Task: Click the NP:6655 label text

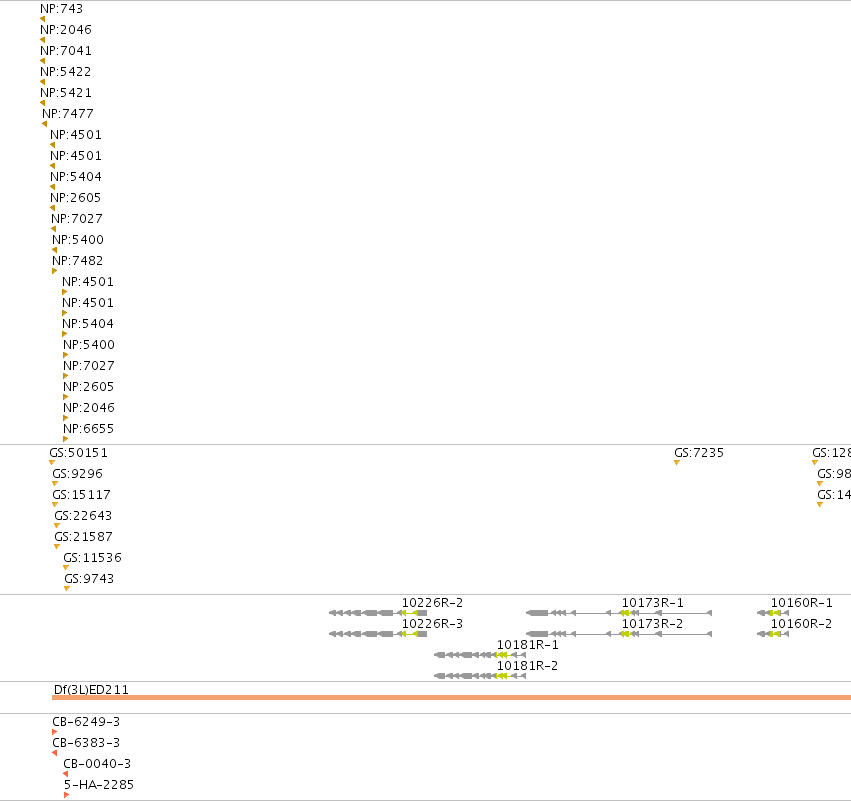Action: tap(88, 429)
